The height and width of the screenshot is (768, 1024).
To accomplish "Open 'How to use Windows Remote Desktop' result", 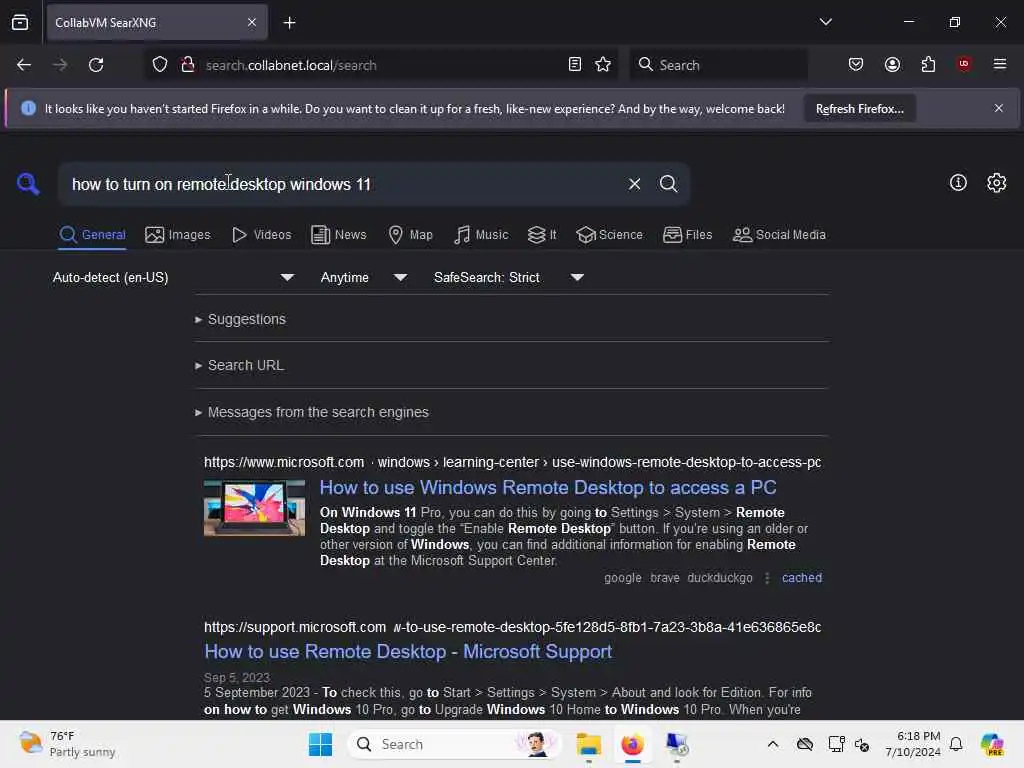I will 548,487.
